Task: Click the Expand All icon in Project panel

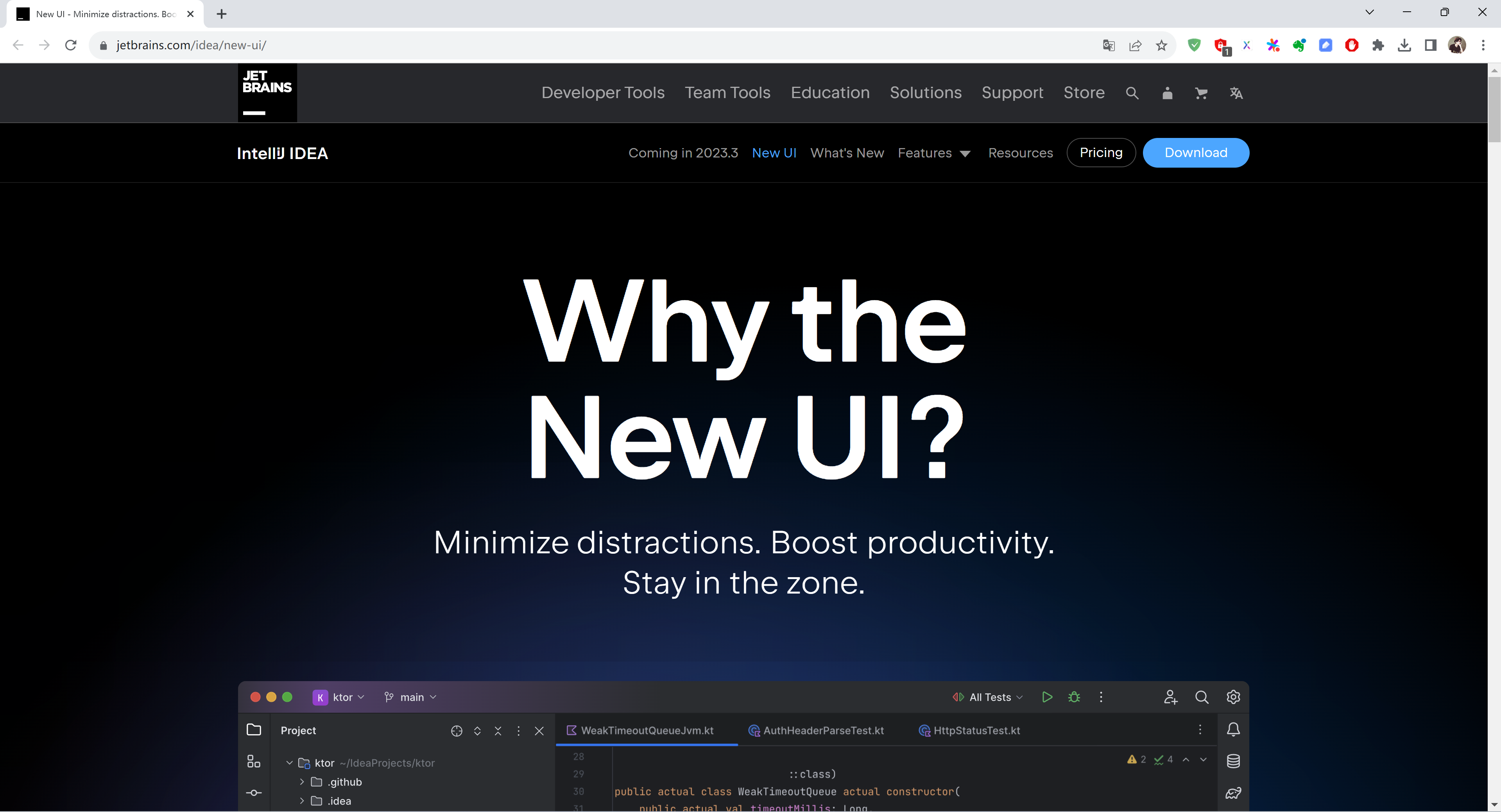Action: point(477,731)
